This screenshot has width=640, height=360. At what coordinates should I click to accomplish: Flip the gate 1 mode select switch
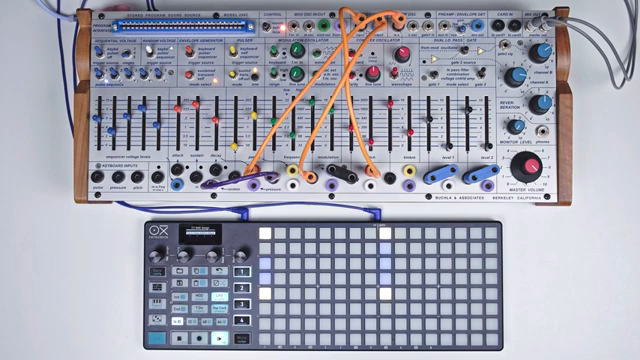pos(434,75)
